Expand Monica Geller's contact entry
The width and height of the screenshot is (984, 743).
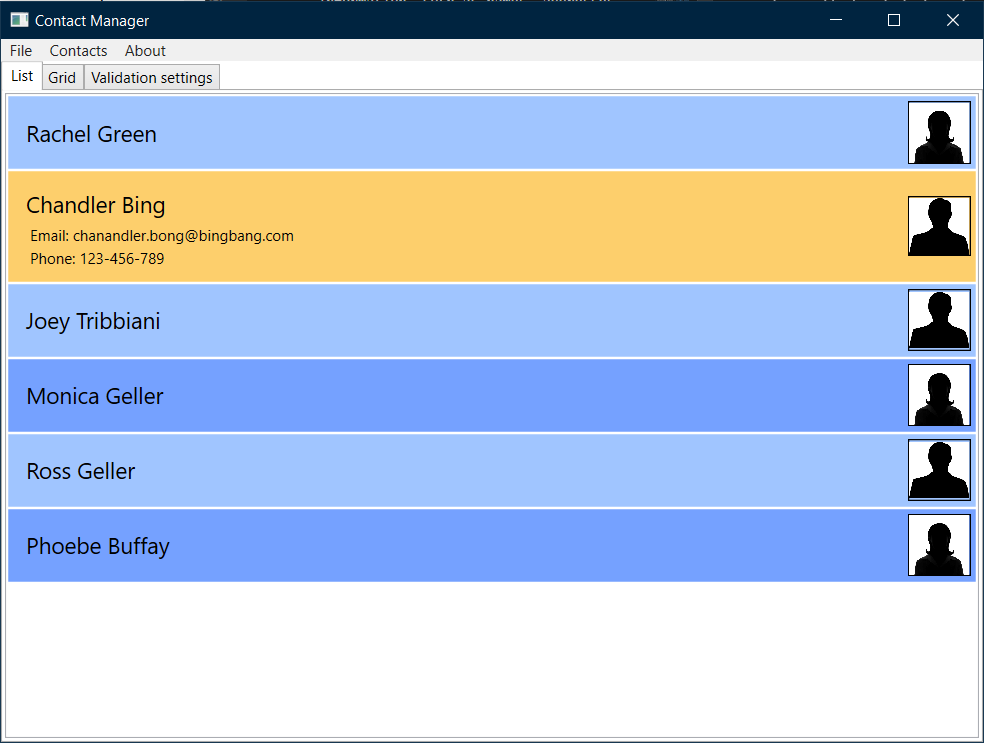point(95,396)
